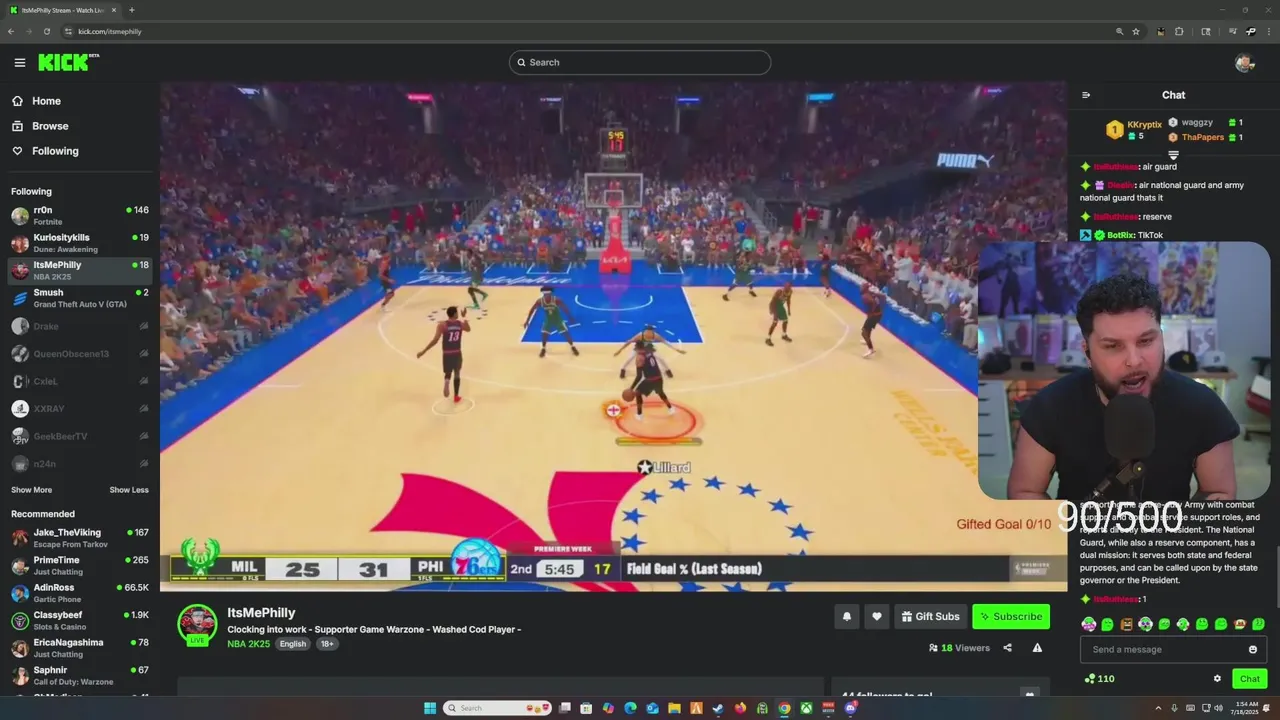The width and height of the screenshot is (1280, 720).
Task: Open Smush Grand Theft Auto V channel
Action: point(80,298)
